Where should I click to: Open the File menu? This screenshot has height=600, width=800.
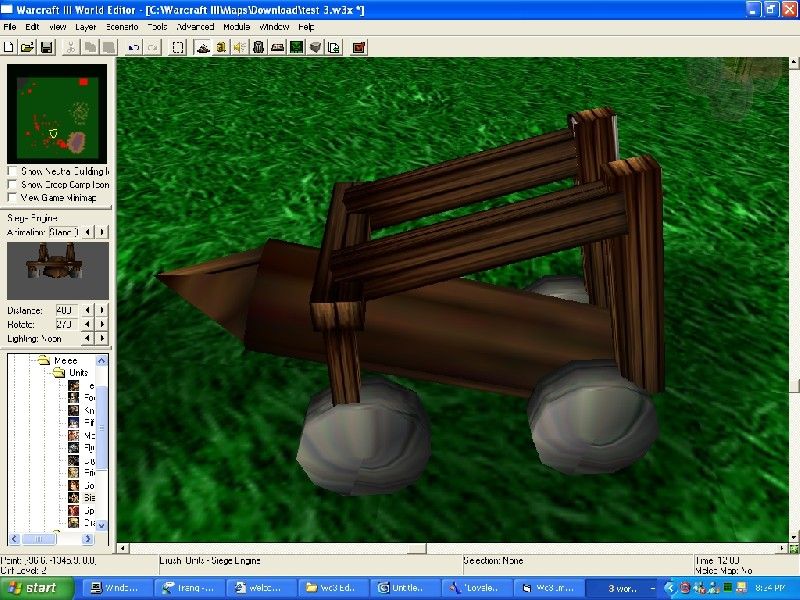[10, 27]
